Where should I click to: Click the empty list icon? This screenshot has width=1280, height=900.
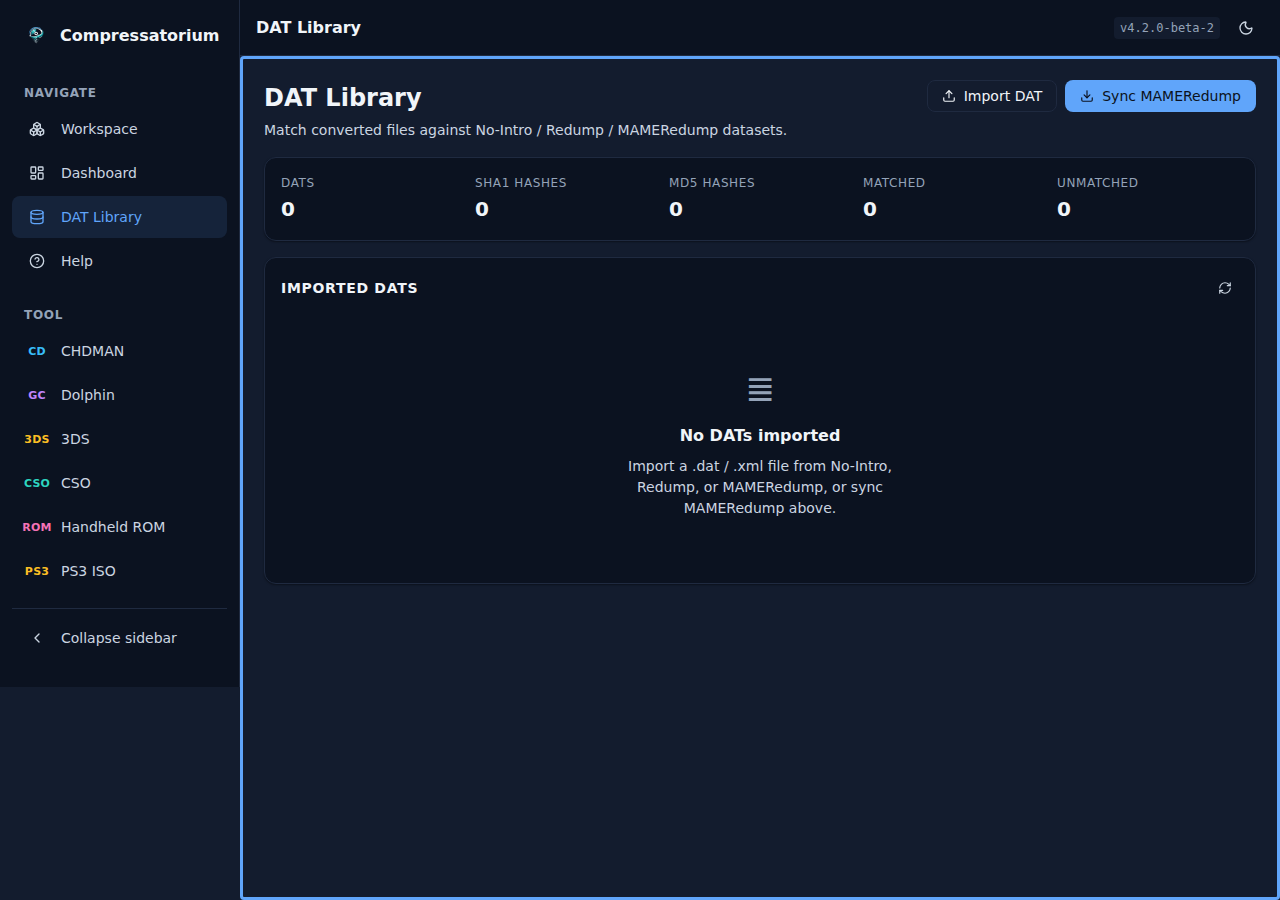click(760, 390)
